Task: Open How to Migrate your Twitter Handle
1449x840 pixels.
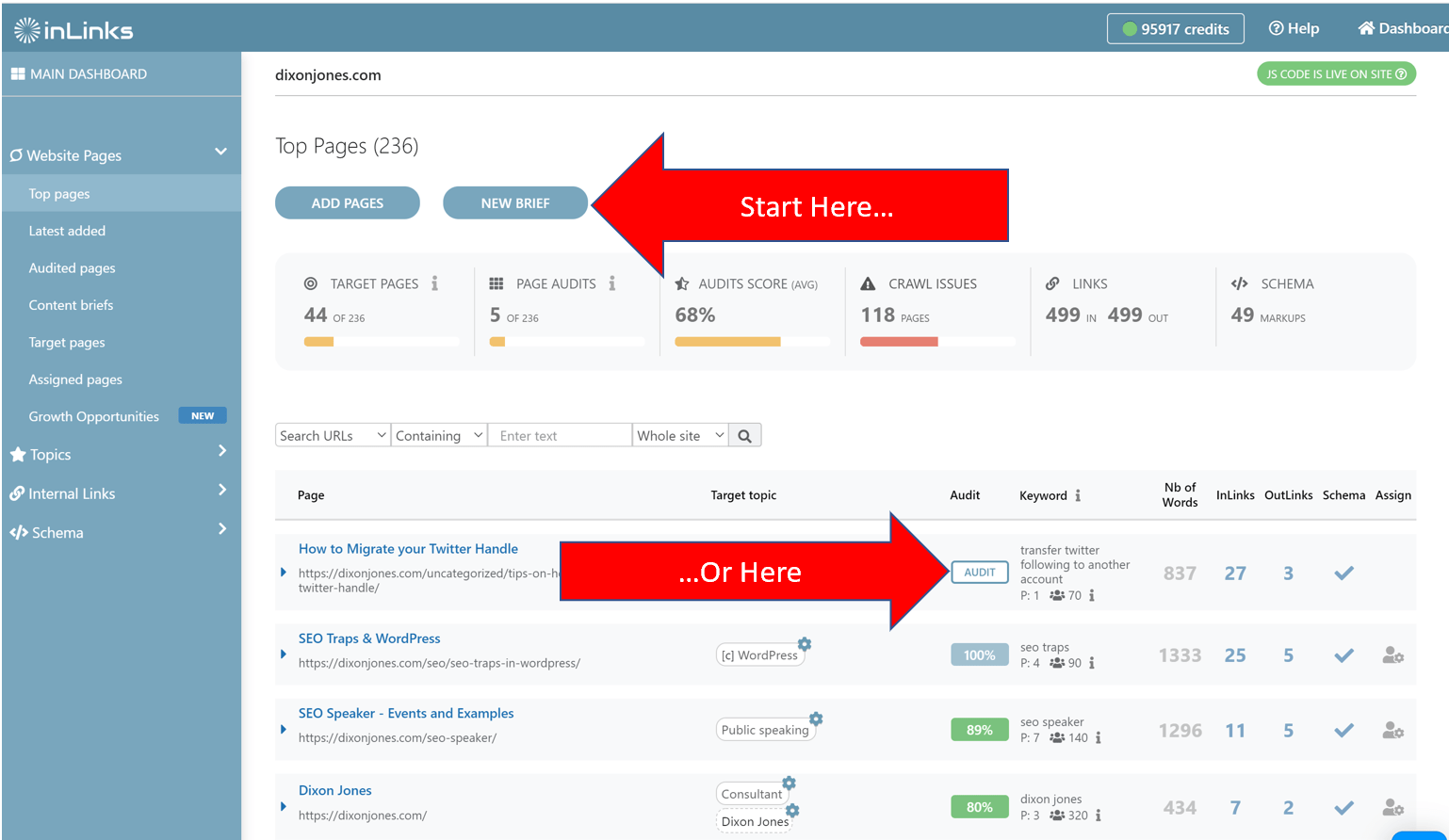Action: tap(408, 549)
